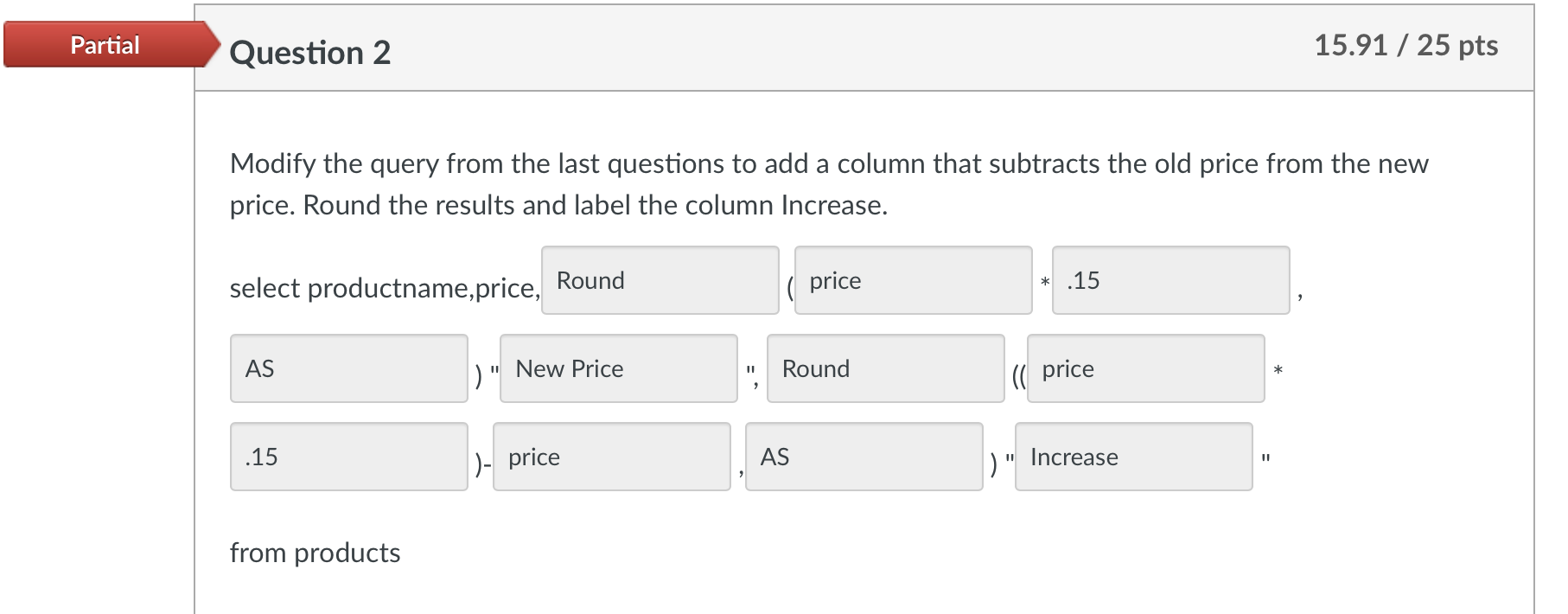Select the .15 box in the third row

349,457
